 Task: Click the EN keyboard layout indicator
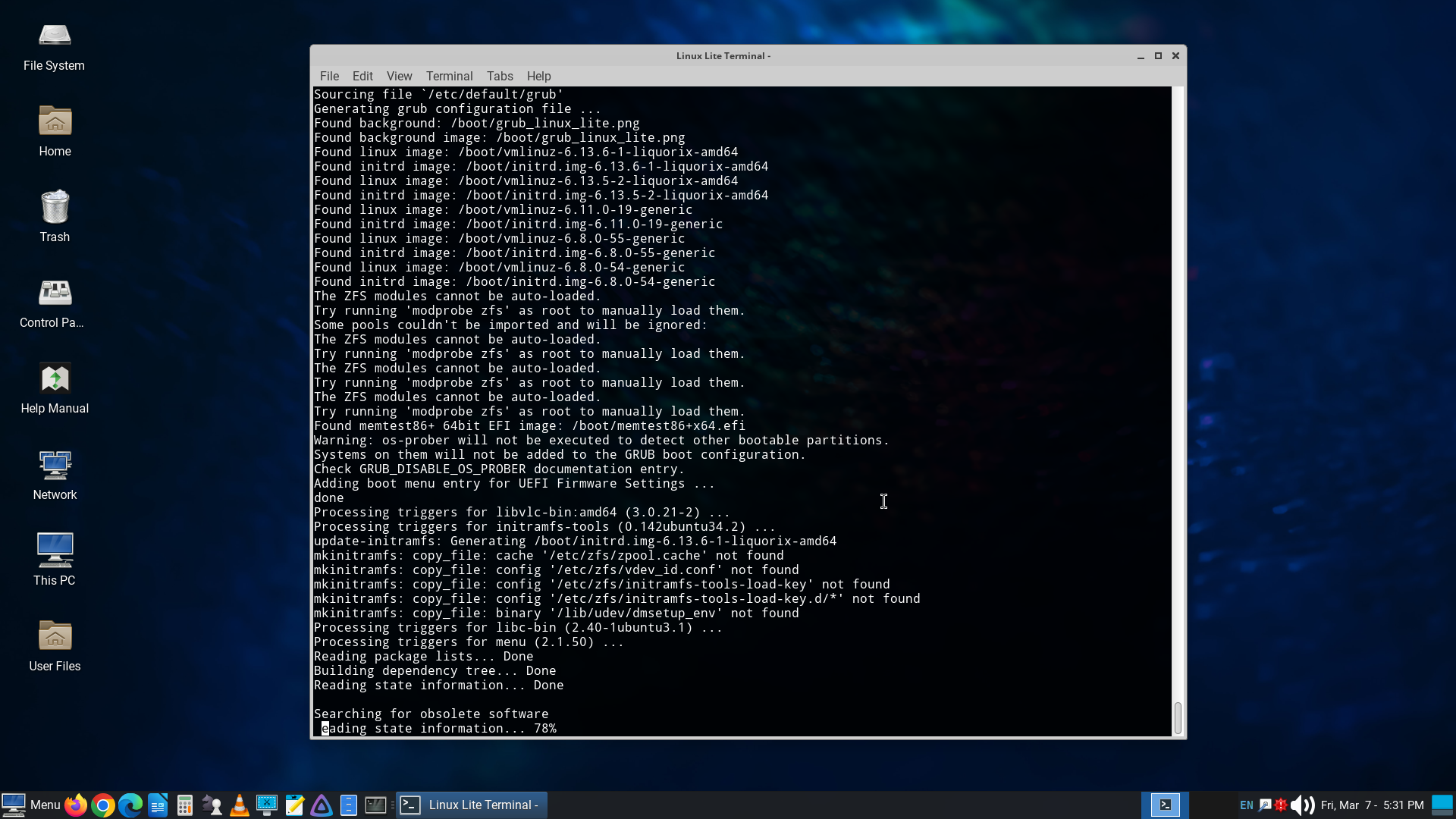pos(1246,805)
